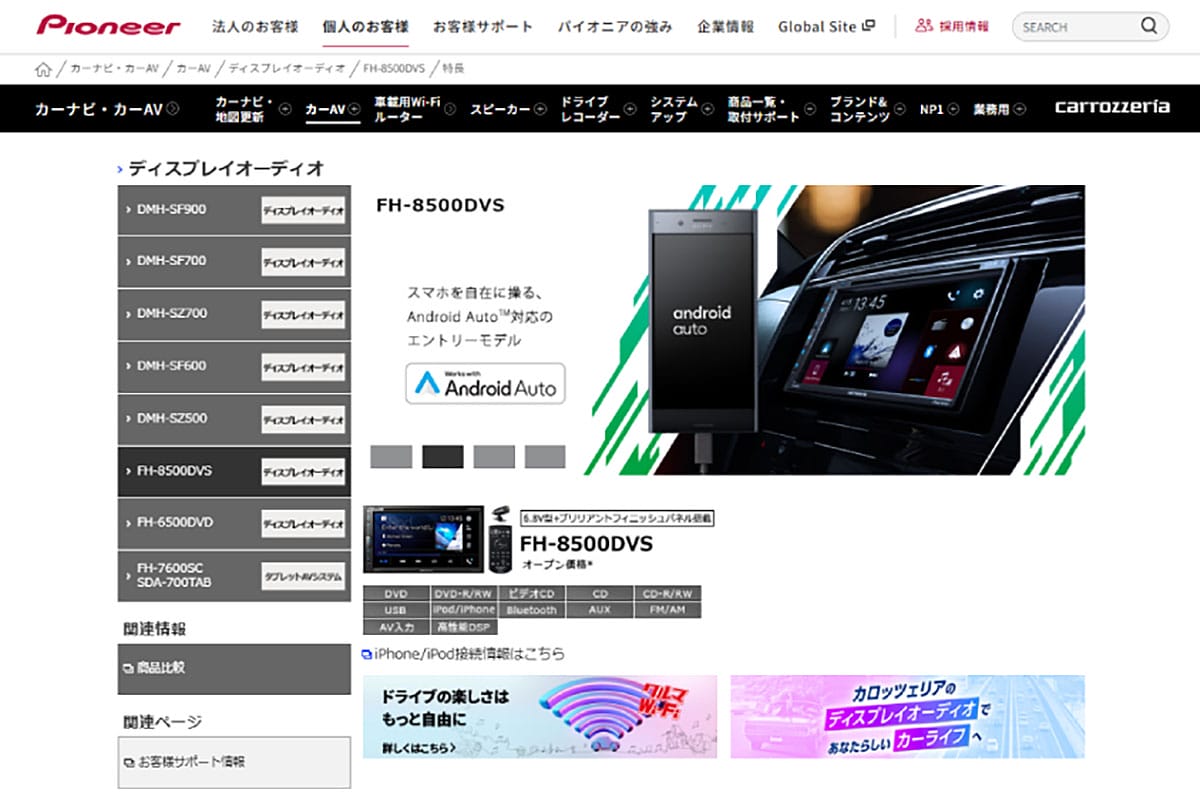1200x806 pixels.
Task: Open 商品比較 button
Action: point(234,668)
